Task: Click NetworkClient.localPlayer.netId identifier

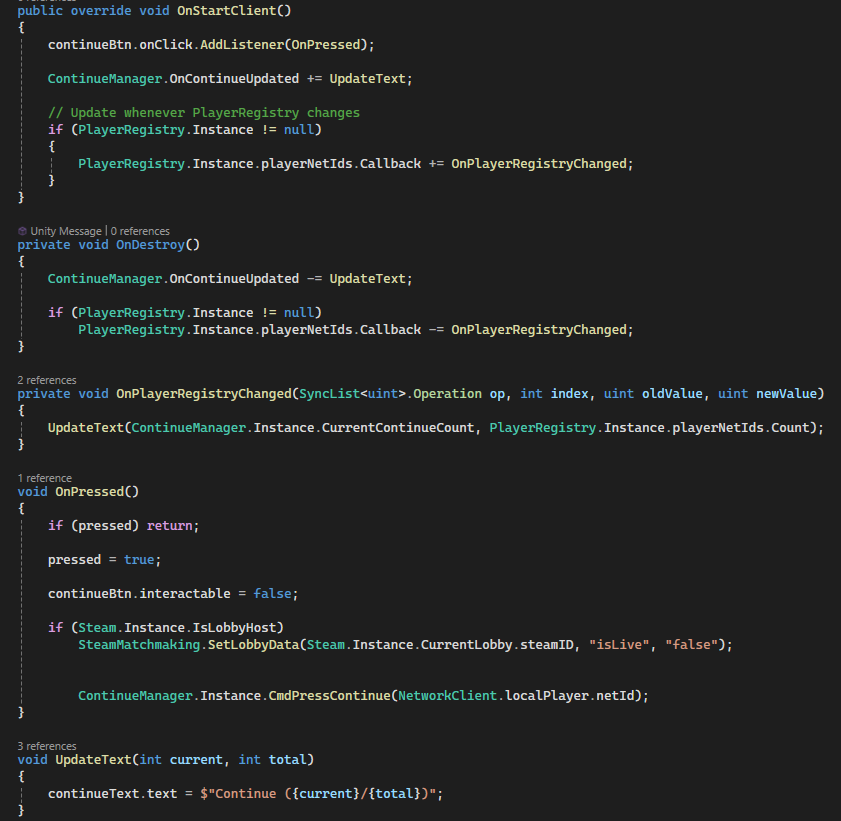Action: 520,695
